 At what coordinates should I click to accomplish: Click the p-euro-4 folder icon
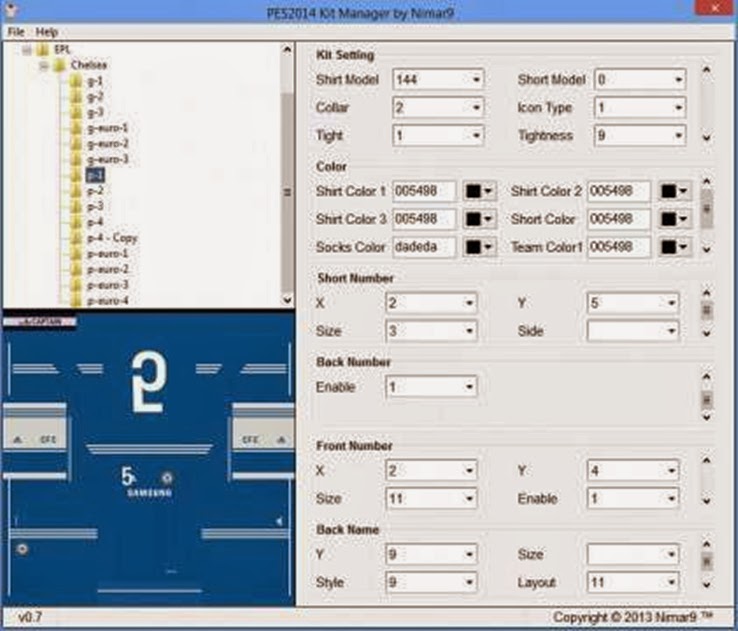point(76,300)
